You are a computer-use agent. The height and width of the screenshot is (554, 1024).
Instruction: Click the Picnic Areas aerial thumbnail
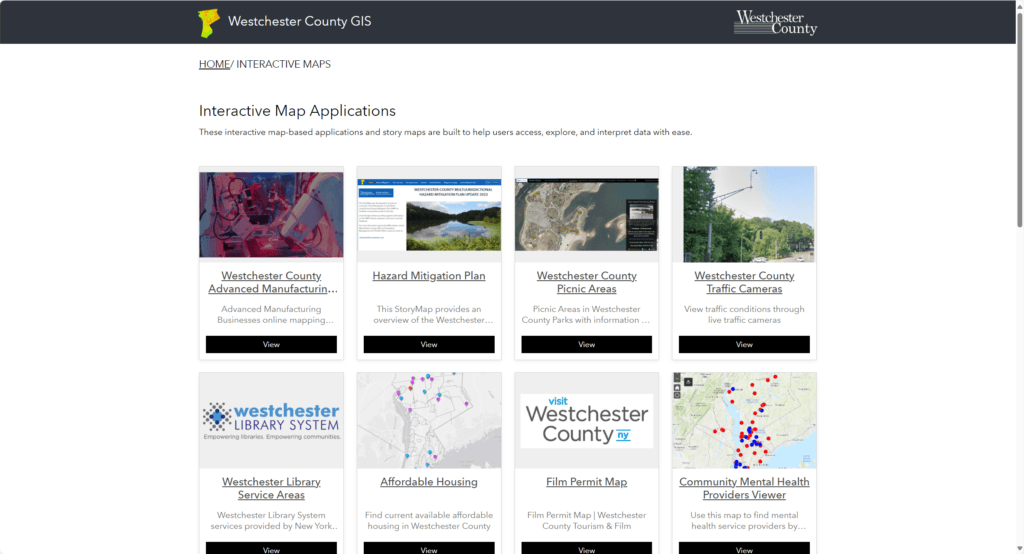tap(586, 215)
